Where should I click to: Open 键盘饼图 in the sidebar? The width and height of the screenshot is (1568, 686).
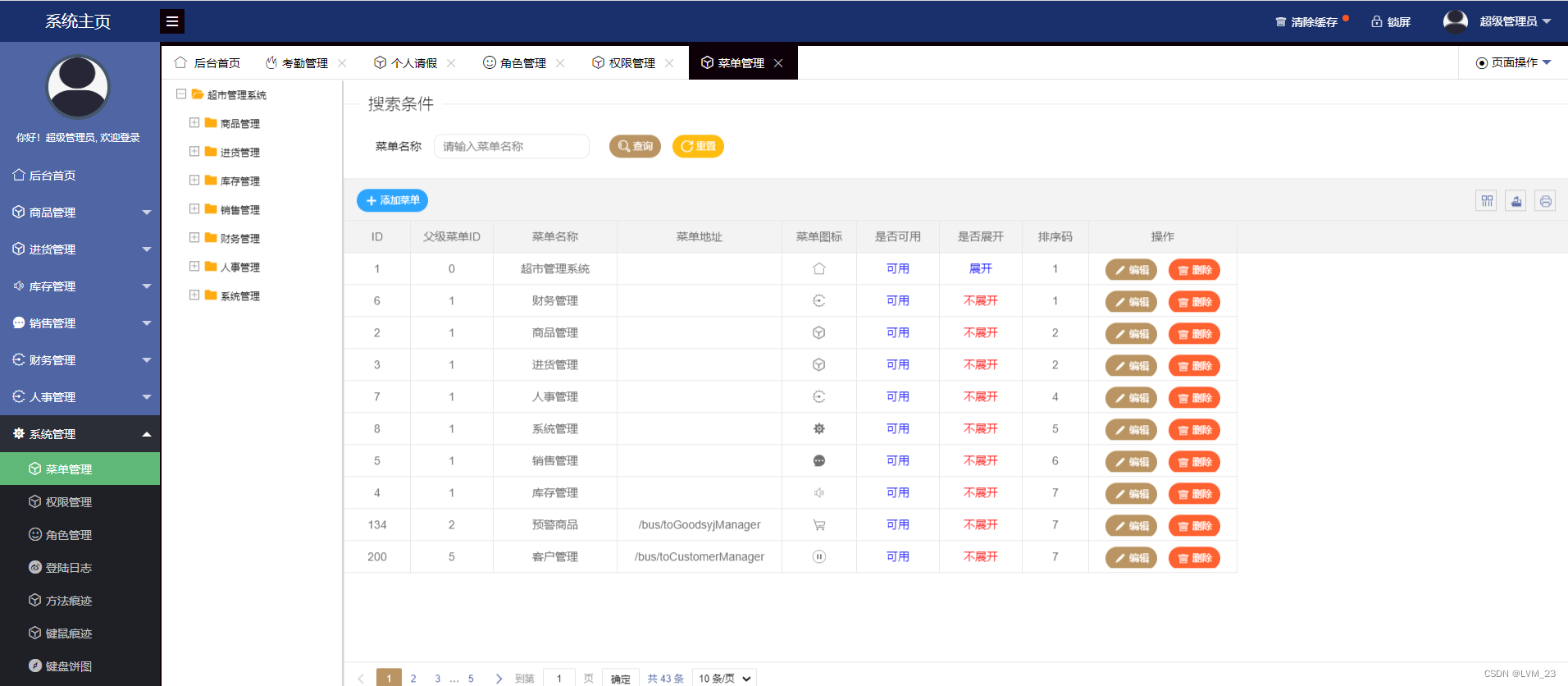point(80,666)
